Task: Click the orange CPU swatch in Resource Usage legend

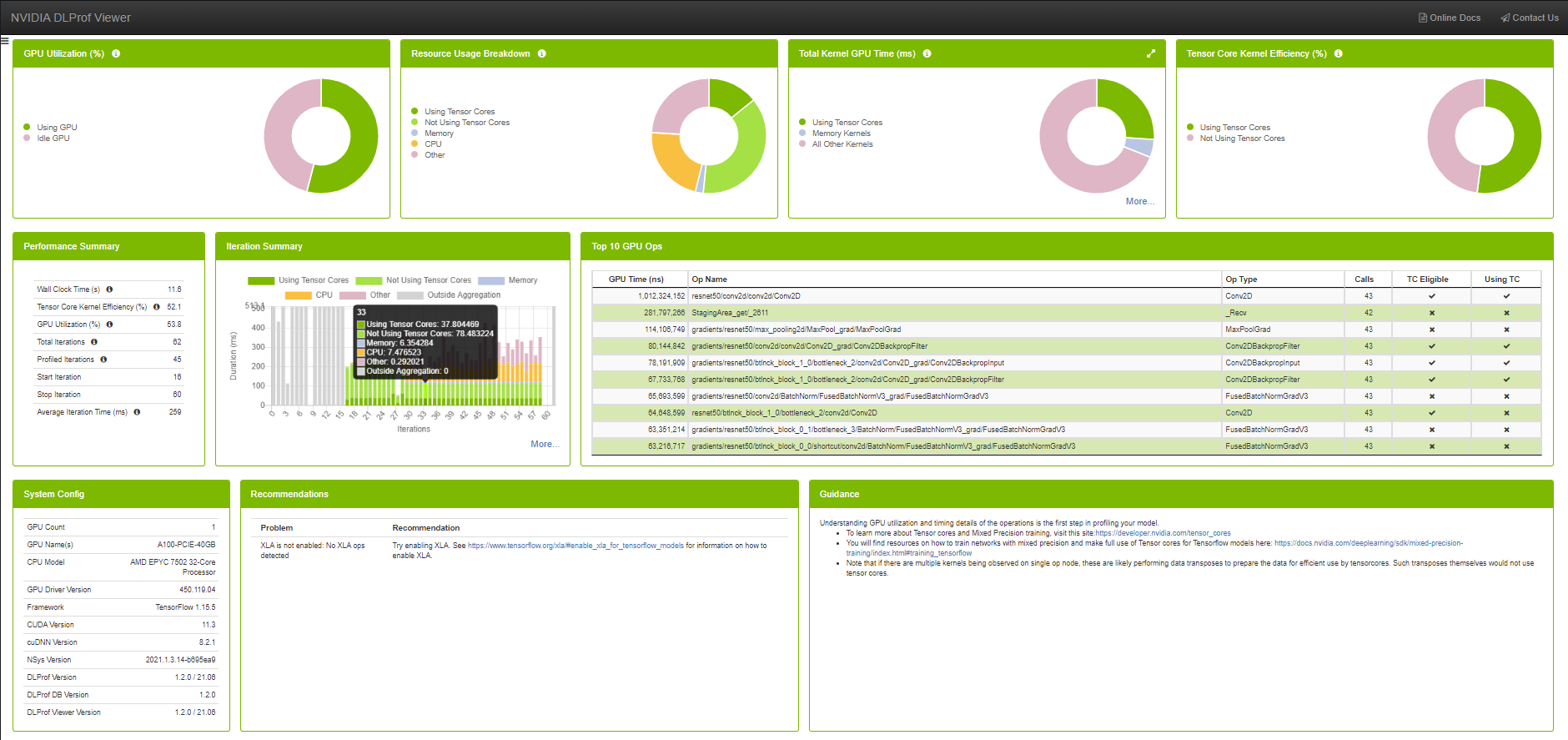Action: [415, 144]
